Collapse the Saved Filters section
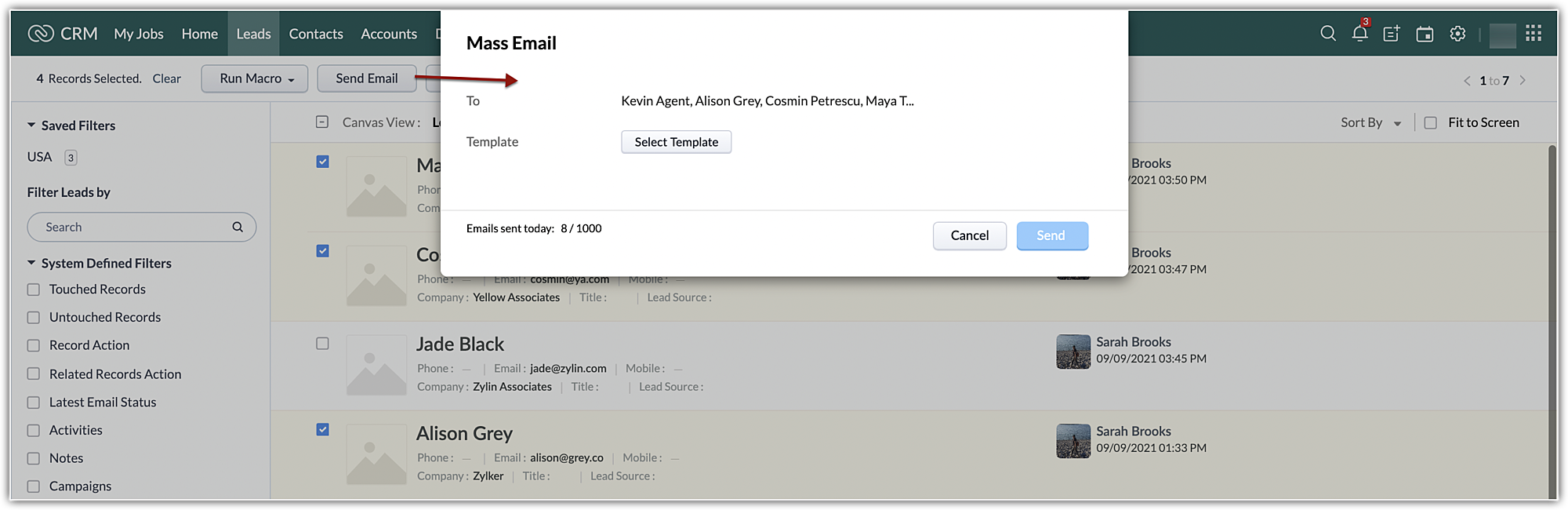This screenshot has width=1568, height=510. coord(31,126)
